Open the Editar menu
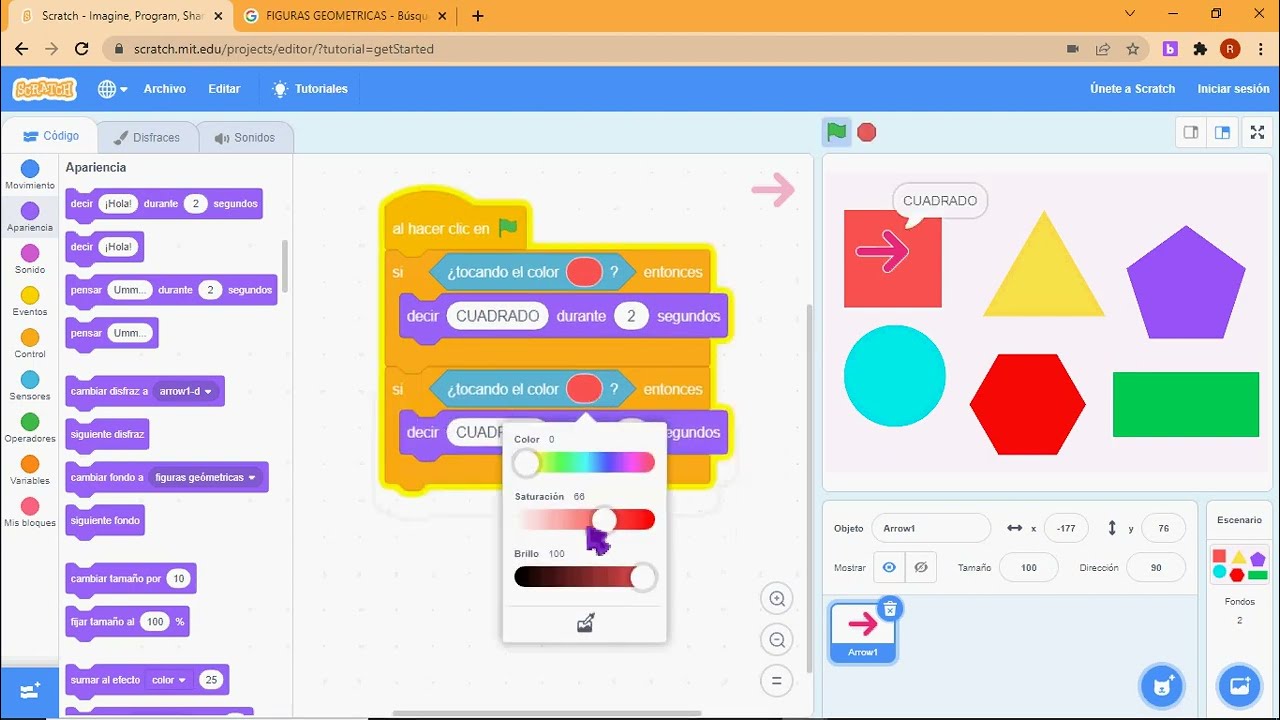The image size is (1280, 720). (x=224, y=89)
